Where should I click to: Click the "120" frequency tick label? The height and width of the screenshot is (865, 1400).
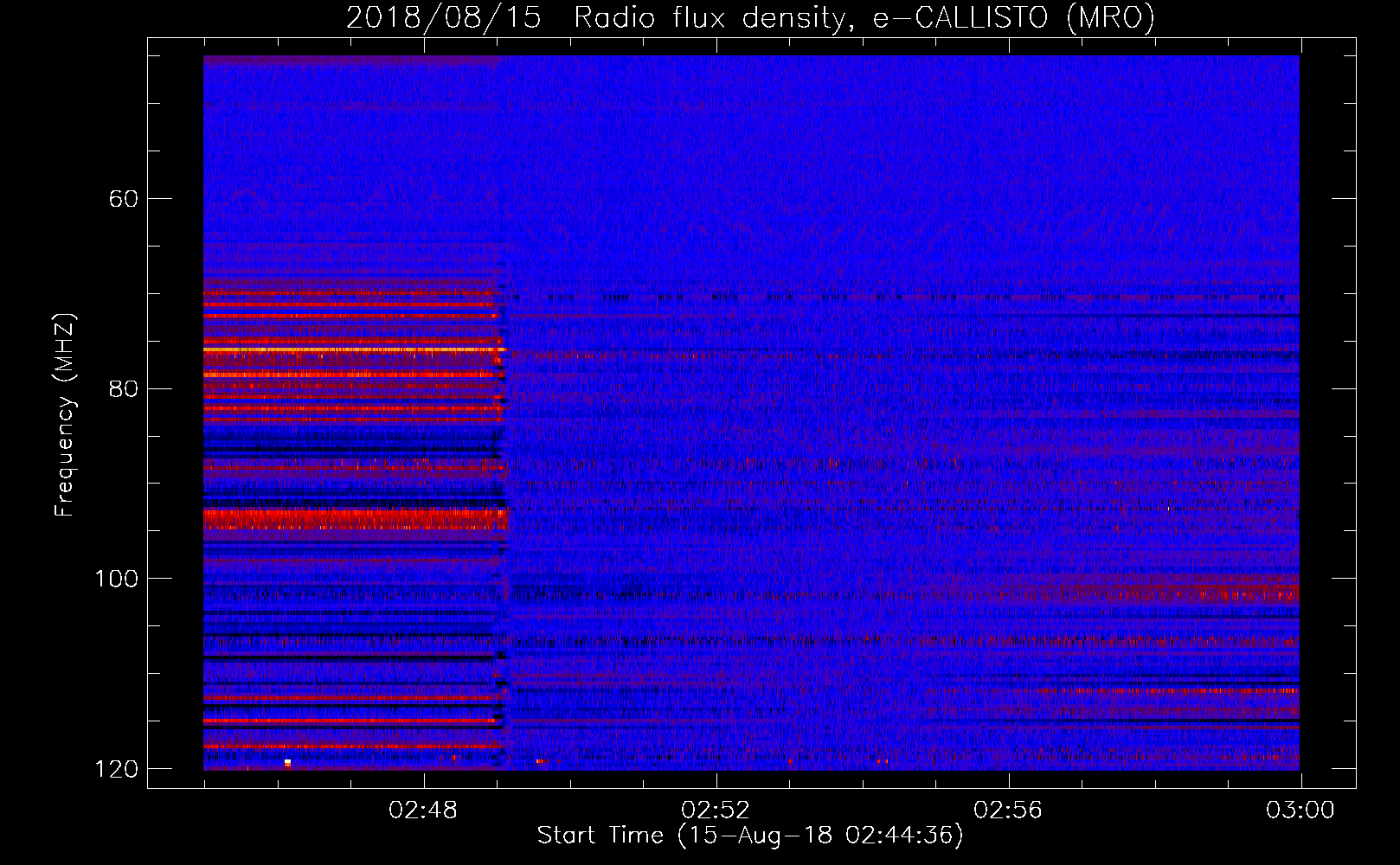116,769
